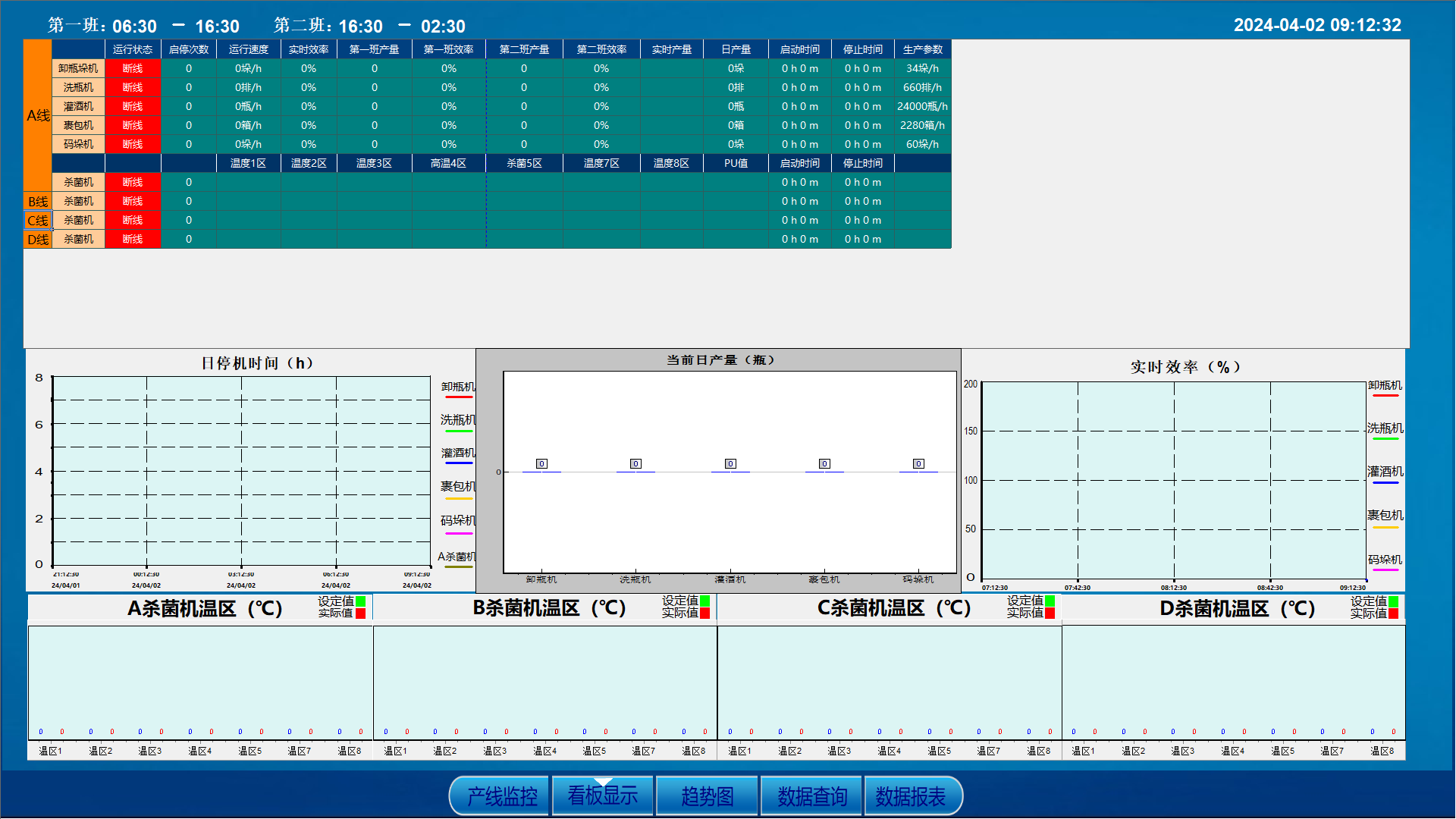
Task: Click red 实际值 swatch in D杀菌机温区
Action: (x=1393, y=613)
